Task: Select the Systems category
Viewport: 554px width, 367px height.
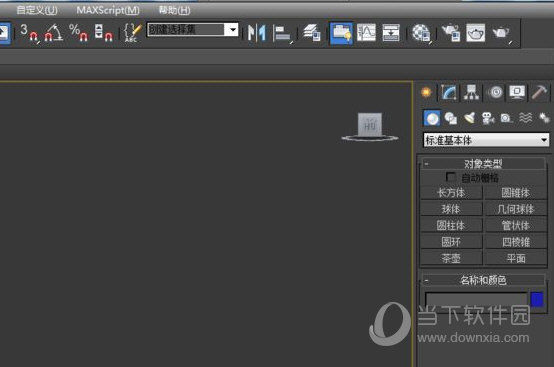Action: [x=544, y=118]
